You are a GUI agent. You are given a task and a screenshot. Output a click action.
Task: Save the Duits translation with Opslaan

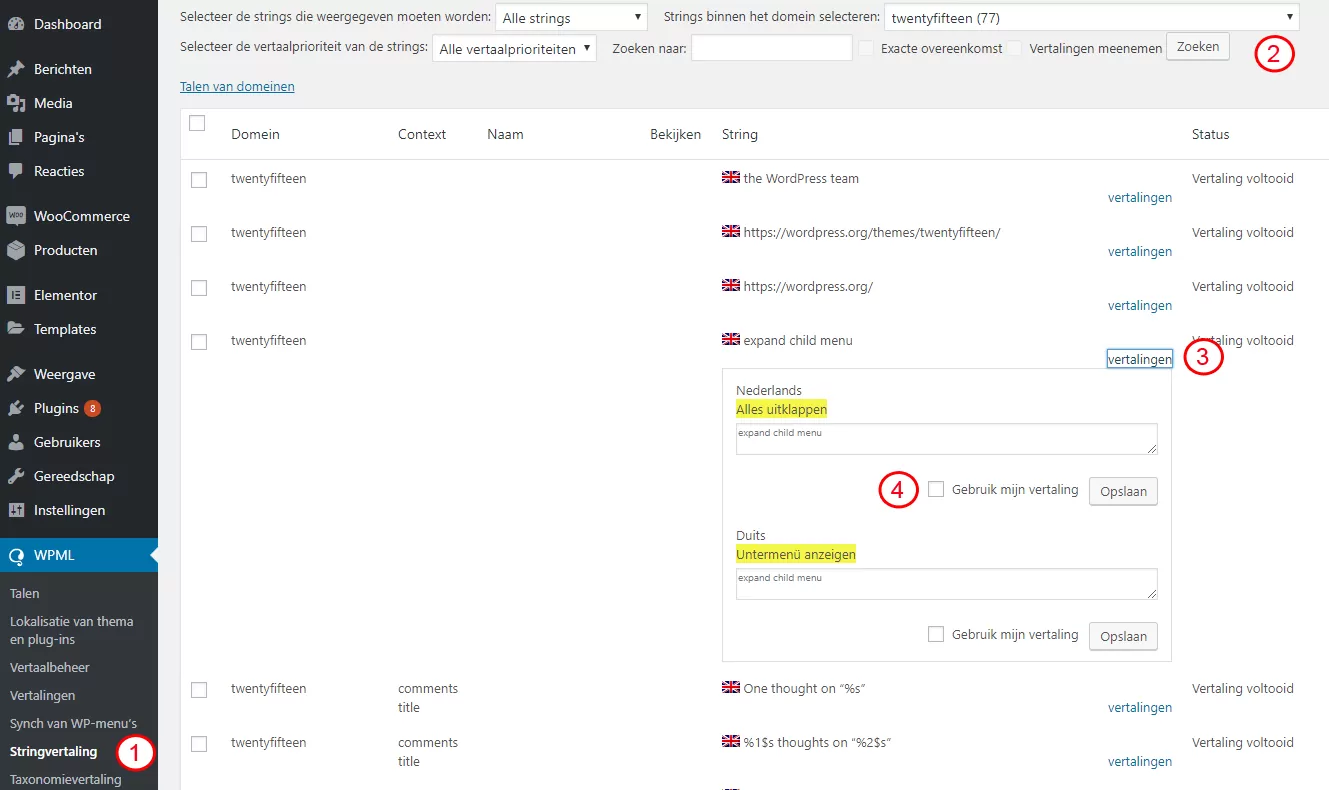click(x=1123, y=636)
